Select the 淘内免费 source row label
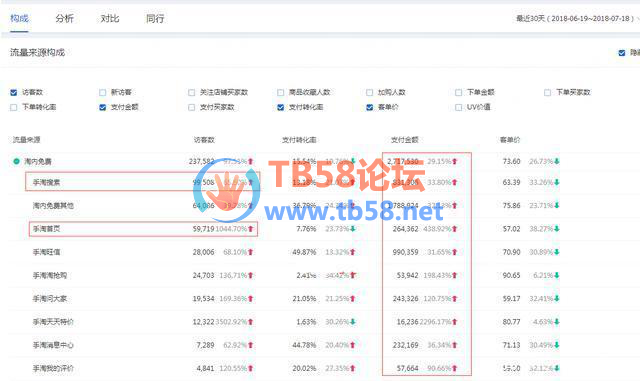 click(x=38, y=161)
